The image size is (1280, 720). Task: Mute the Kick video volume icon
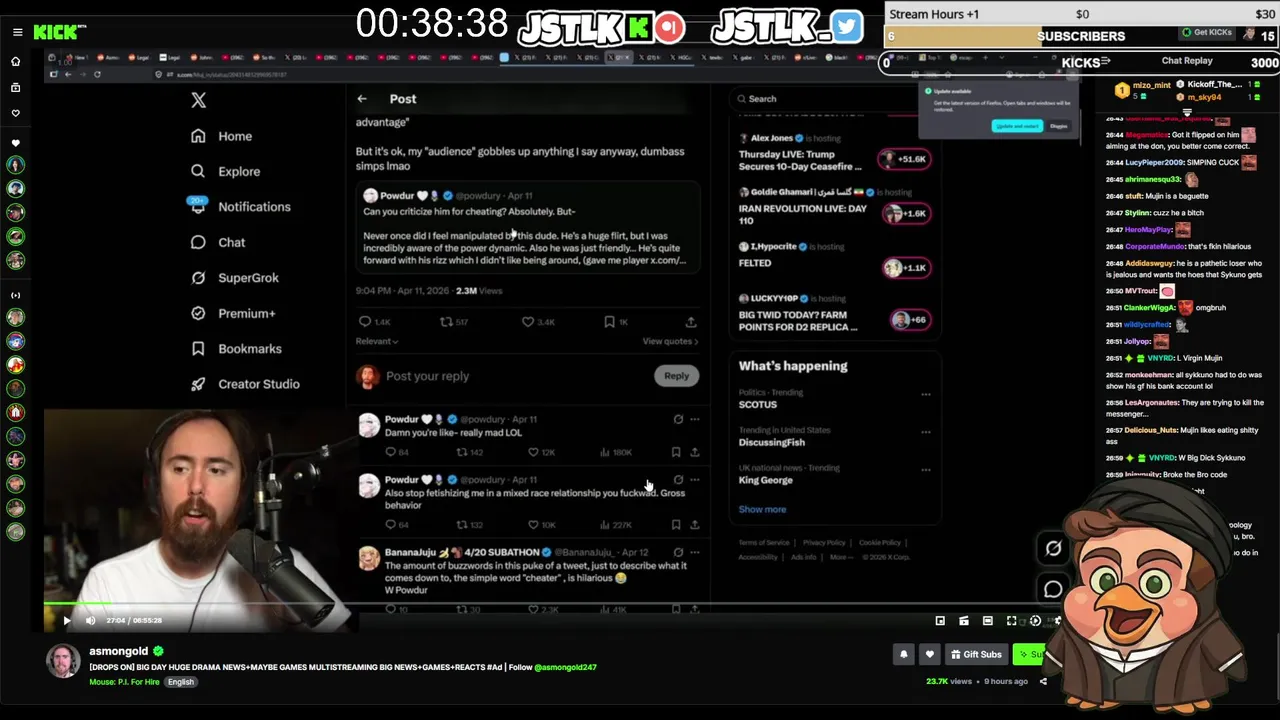point(90,621)
